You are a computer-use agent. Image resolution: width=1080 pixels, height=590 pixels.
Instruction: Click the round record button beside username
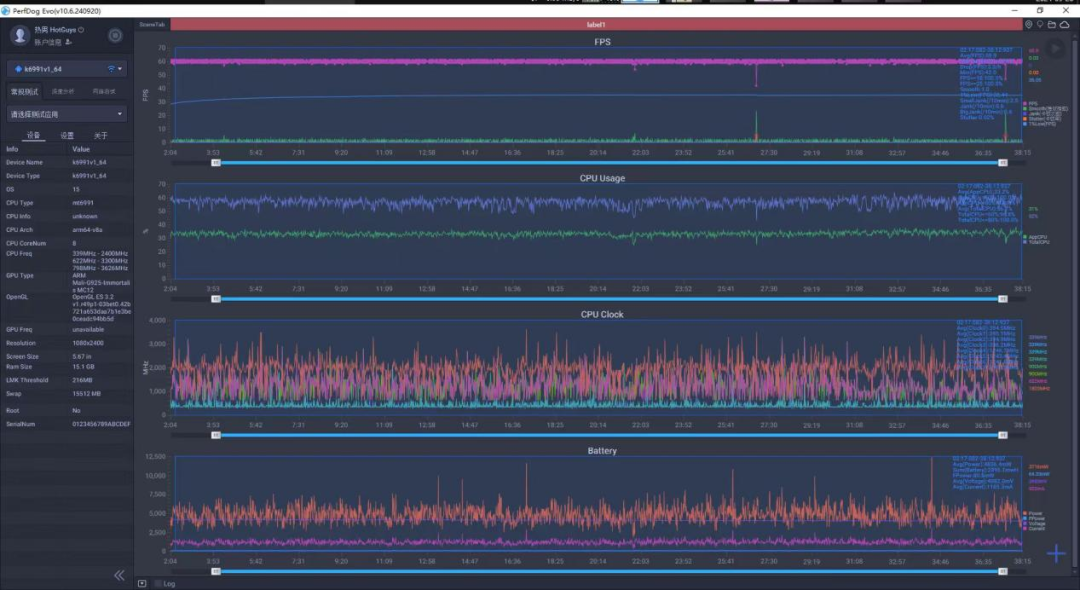click(x=115, y=36)
